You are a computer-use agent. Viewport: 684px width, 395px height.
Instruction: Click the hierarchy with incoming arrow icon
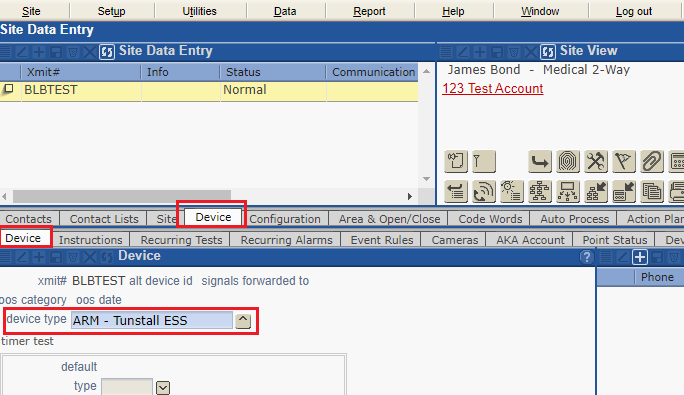(x=595, y=191)
